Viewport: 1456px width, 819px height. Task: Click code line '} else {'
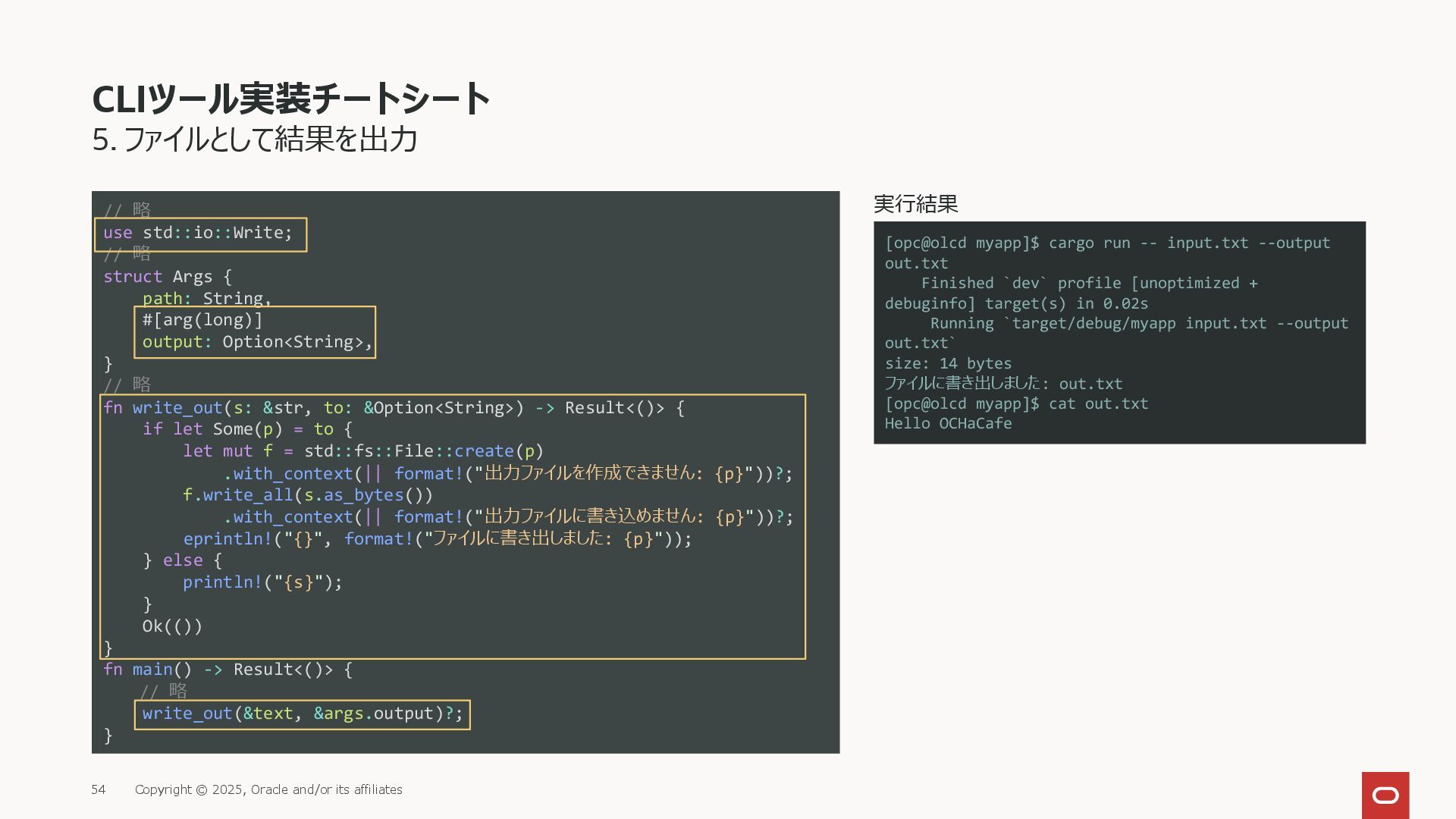click(x=183, y=560)
